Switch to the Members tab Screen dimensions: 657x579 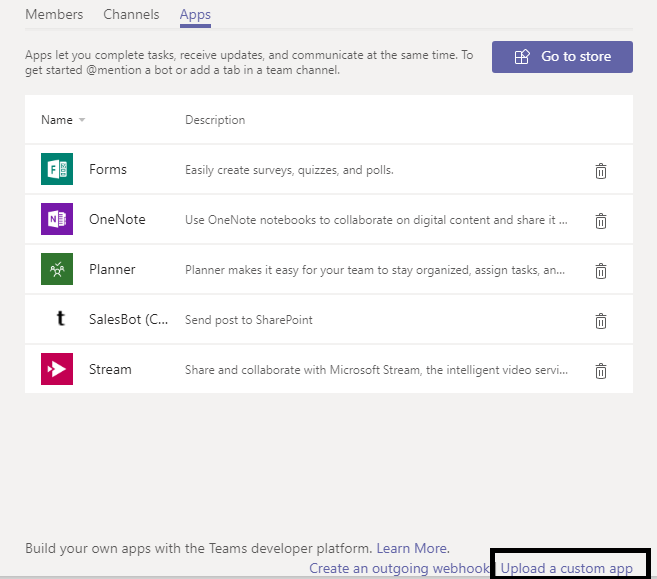tap(54, 14)
